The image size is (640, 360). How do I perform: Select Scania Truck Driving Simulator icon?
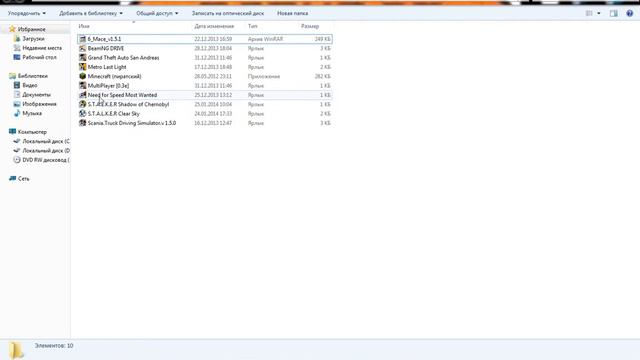pyautogui.click(x=82, y=123)
